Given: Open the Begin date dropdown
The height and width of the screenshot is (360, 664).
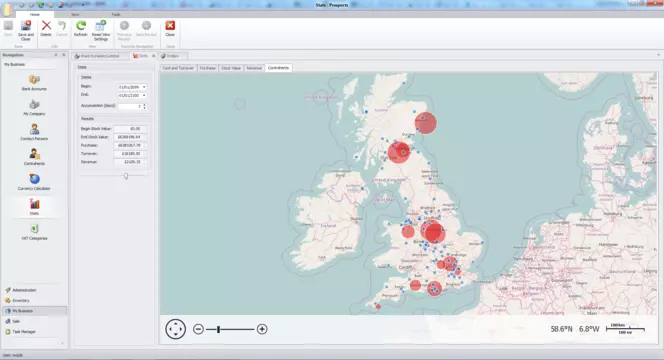Looking at the screenshot, I should [x=144, y=87].
